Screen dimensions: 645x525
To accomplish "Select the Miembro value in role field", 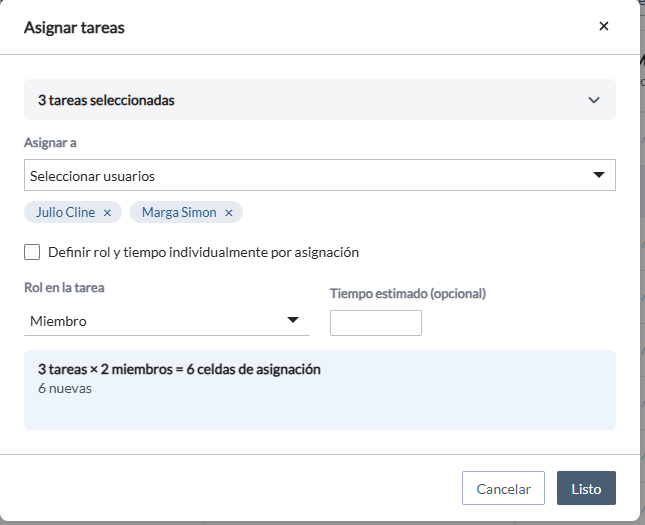I will [x=58, y=321].
